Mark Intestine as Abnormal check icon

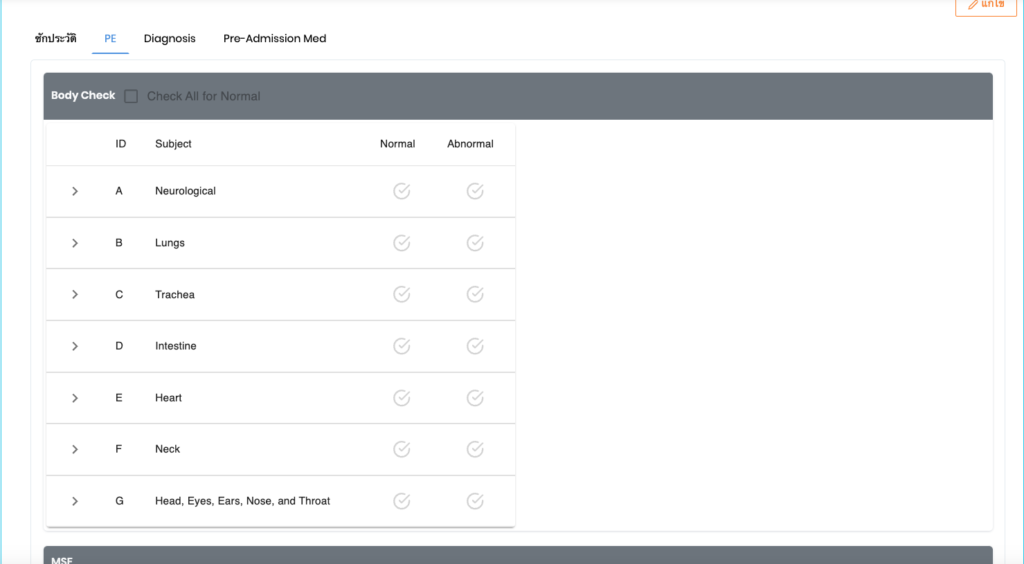tap(475, 346)
